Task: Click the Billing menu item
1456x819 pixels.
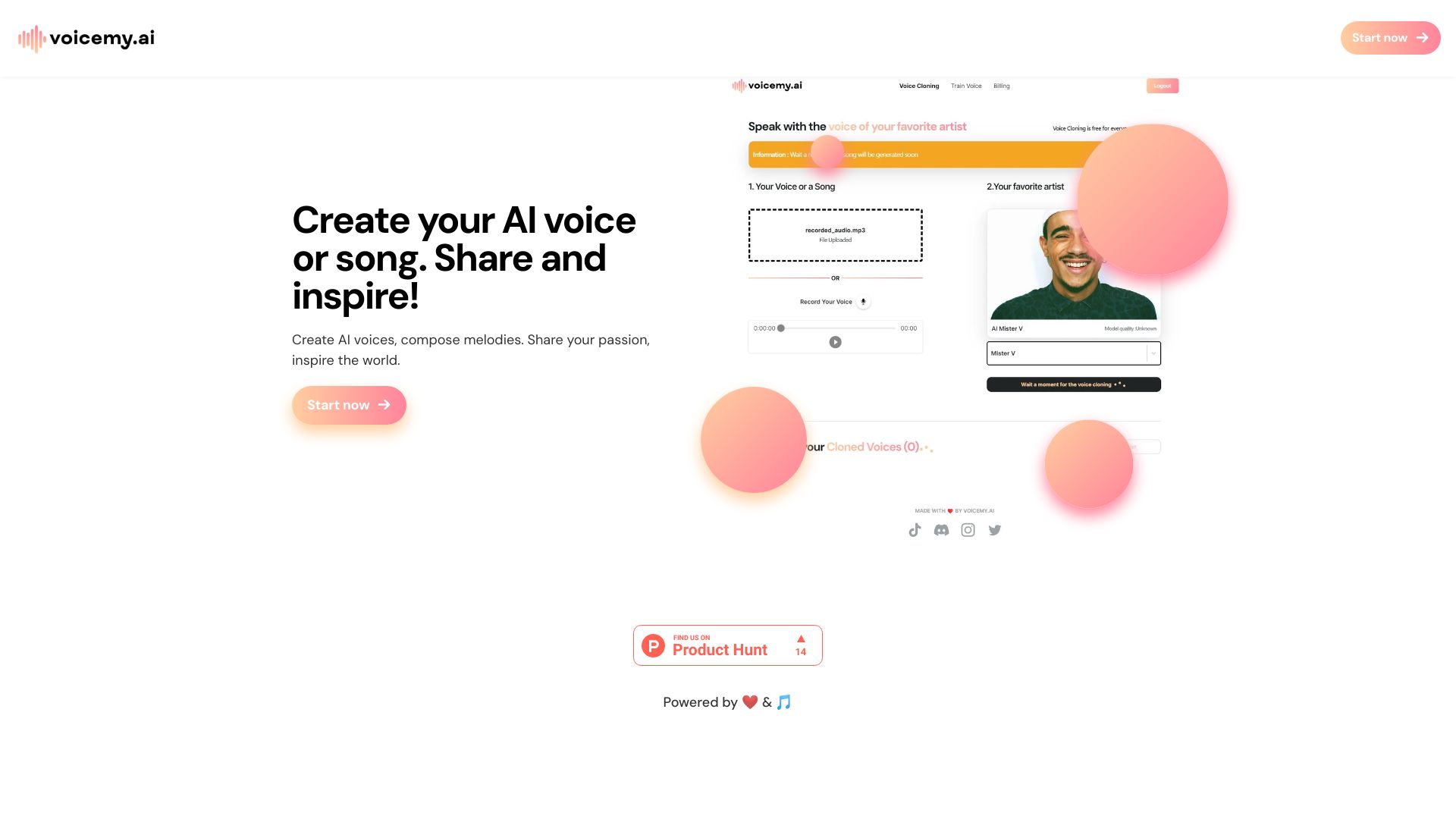Action: 1001,86
